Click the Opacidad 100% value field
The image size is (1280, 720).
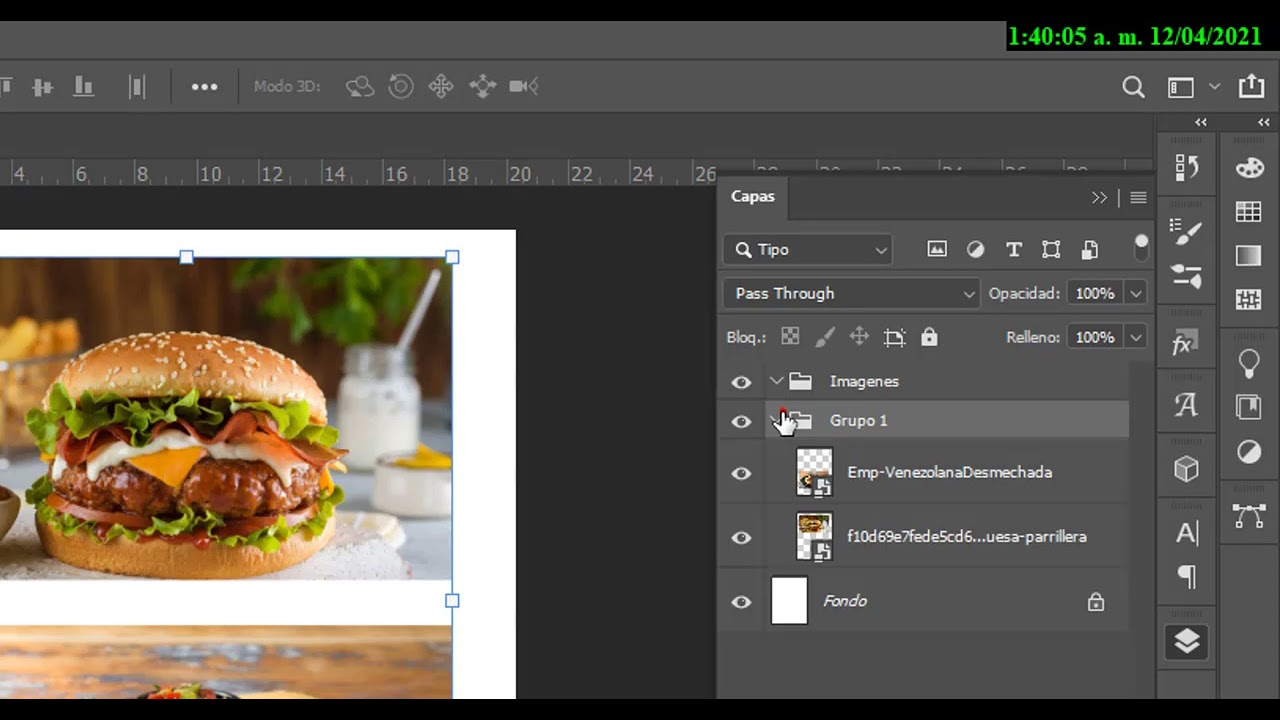(x=1096, y=293)
